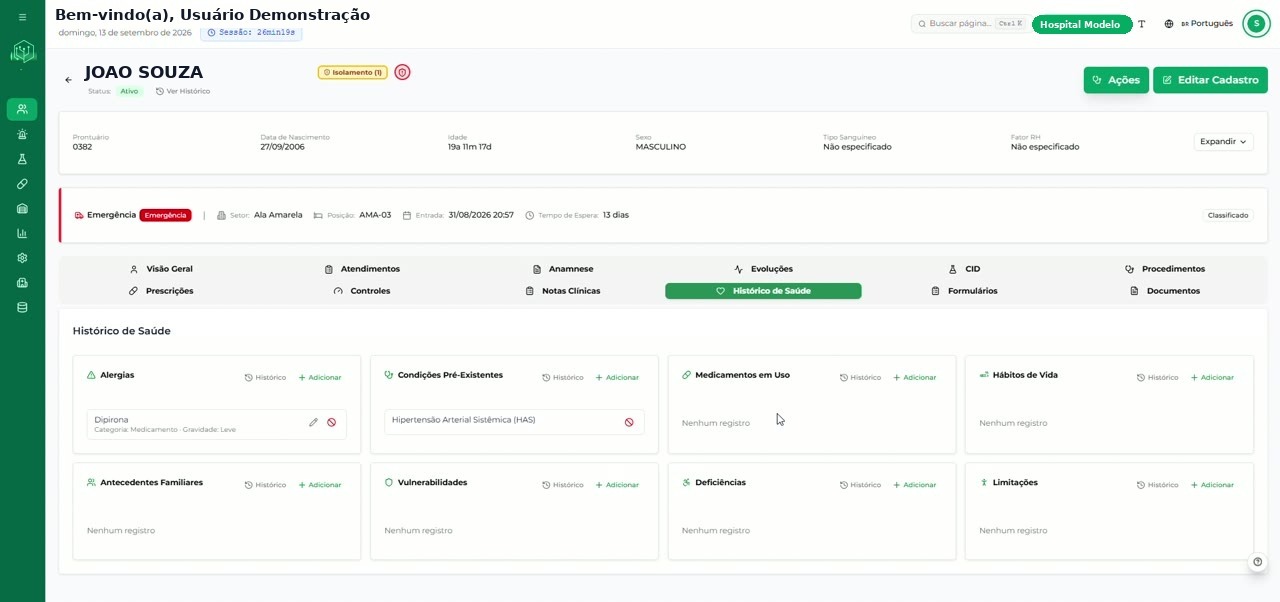Add a new Condições Pré-Existentes entry
Screen dimensions: 1280x602
[x=617, y=378]
